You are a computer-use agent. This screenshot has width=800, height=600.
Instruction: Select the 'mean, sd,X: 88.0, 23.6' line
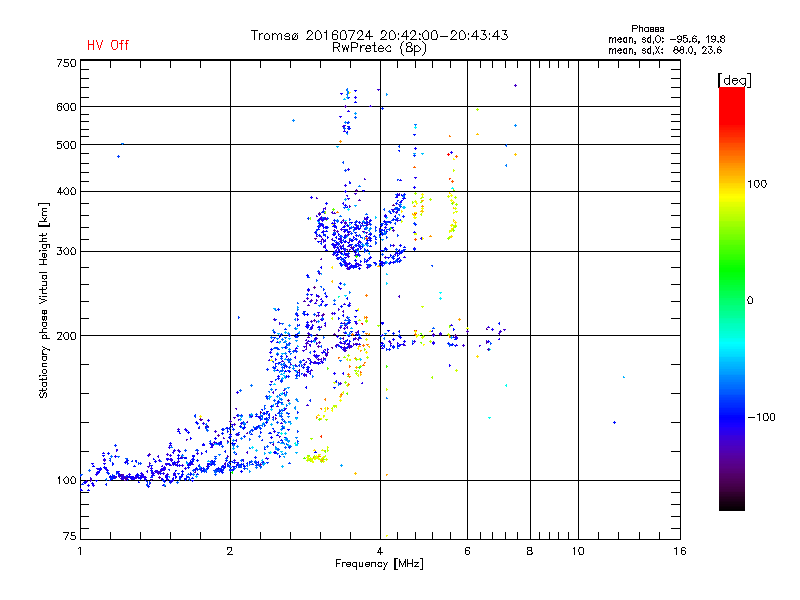[665, 50]
